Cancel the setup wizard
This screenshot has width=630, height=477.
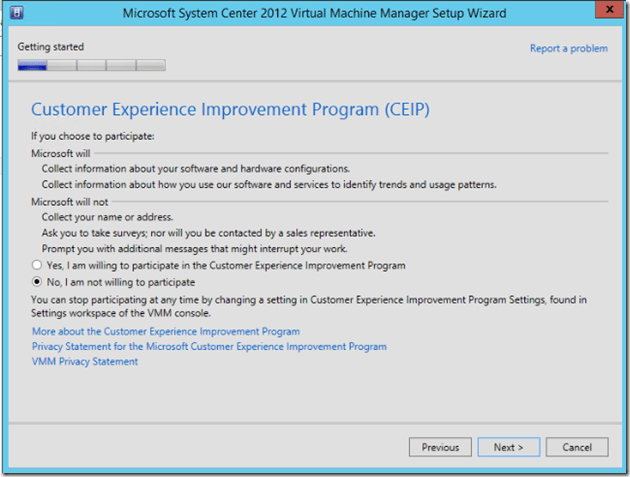(x=577, y=447)
